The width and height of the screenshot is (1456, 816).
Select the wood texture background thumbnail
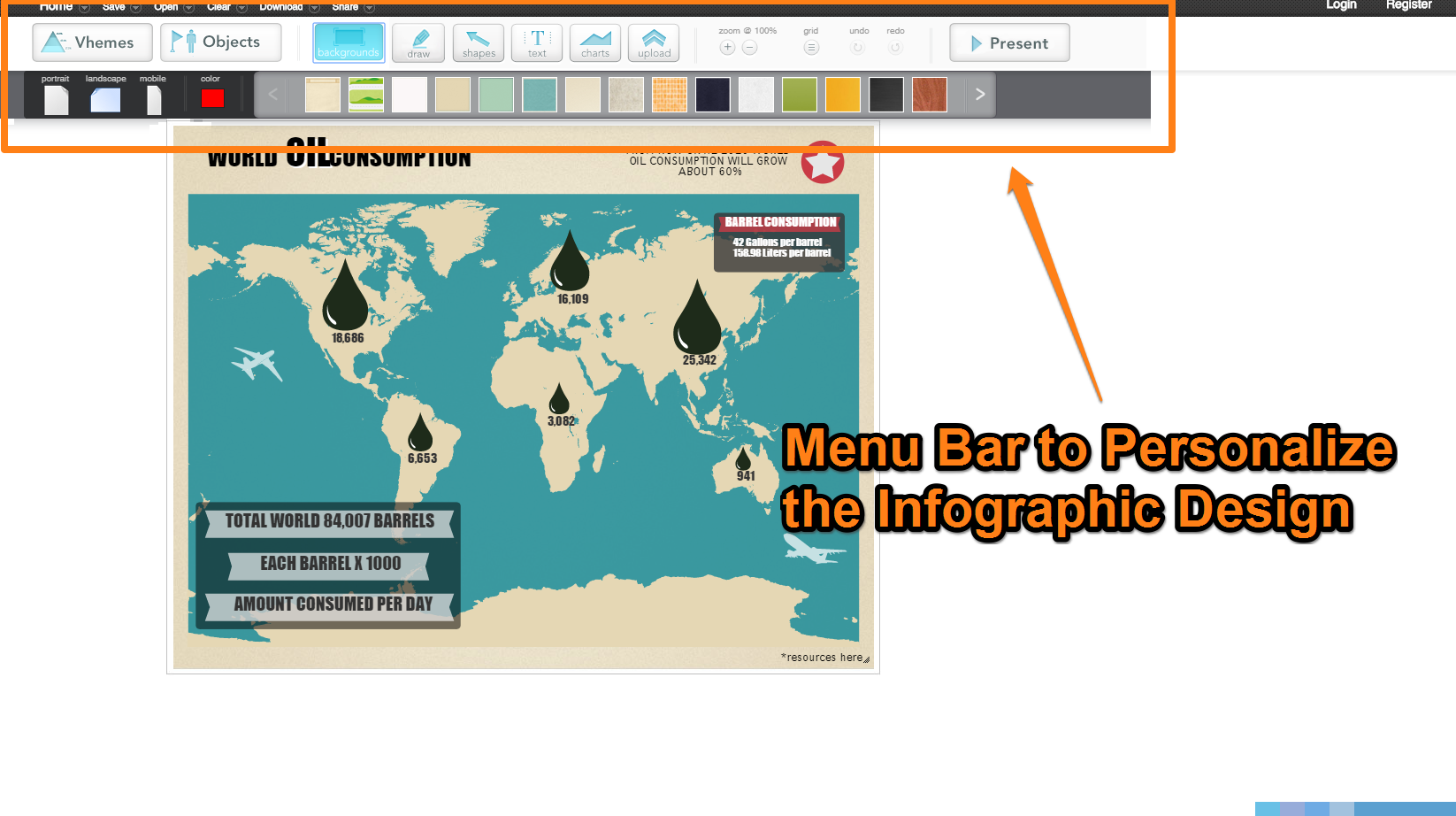929,94
